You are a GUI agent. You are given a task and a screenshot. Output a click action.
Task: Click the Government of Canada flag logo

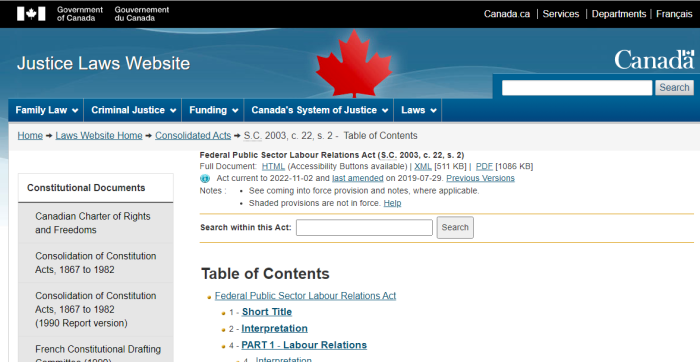point(31,13)
